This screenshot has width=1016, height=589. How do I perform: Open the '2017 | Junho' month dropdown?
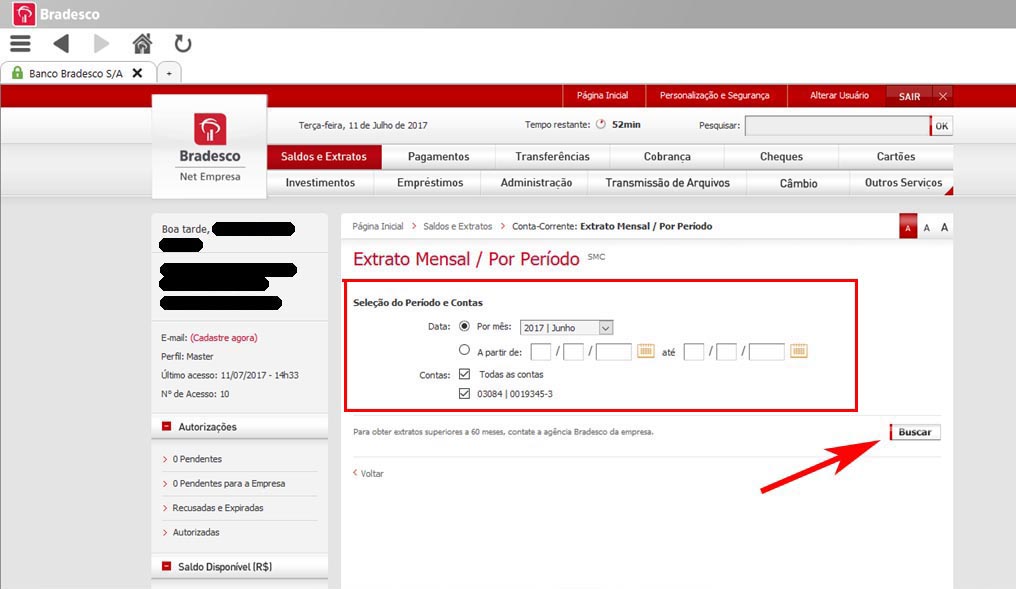566,328
